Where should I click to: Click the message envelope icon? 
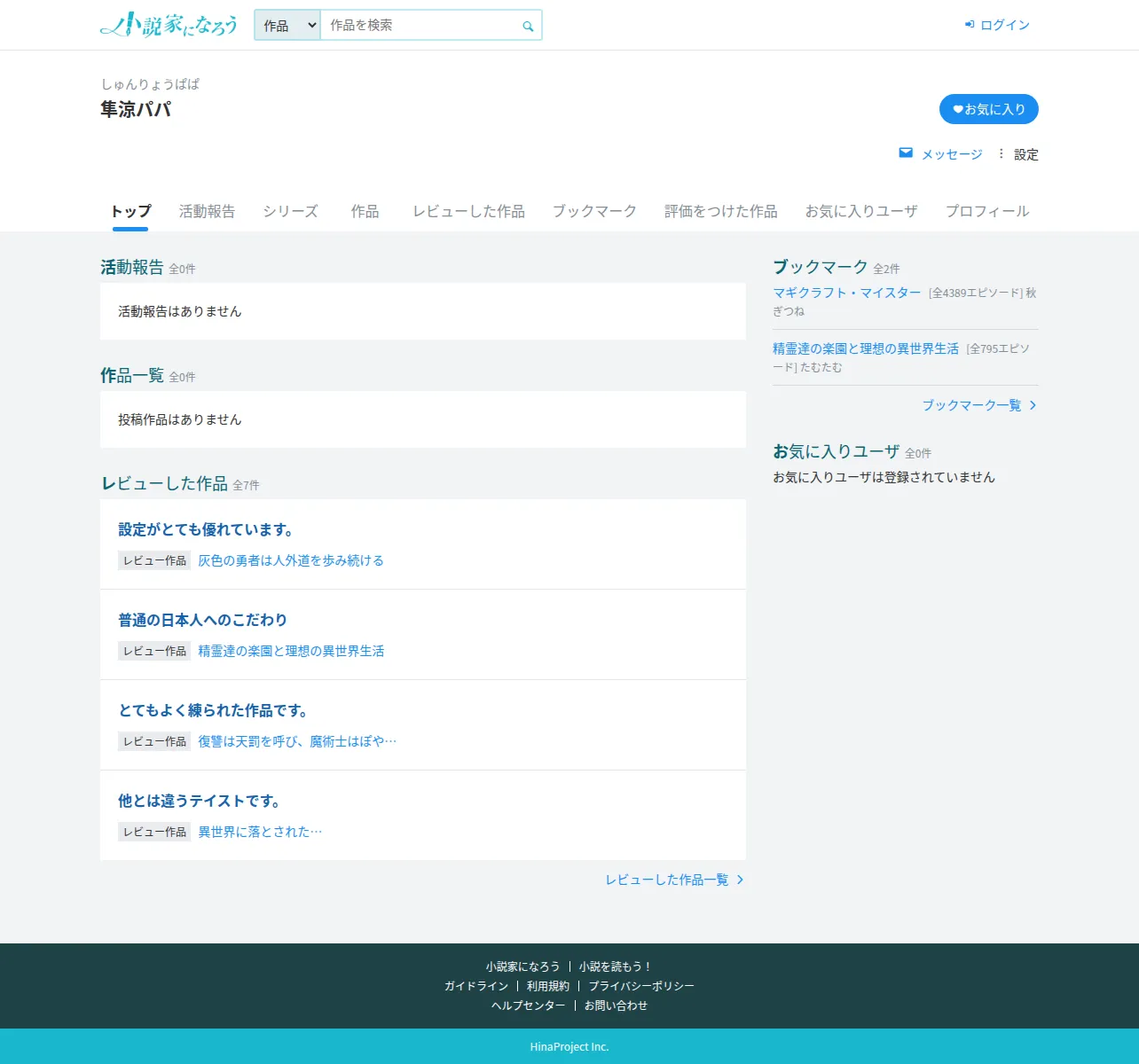[x=906, y=153]
